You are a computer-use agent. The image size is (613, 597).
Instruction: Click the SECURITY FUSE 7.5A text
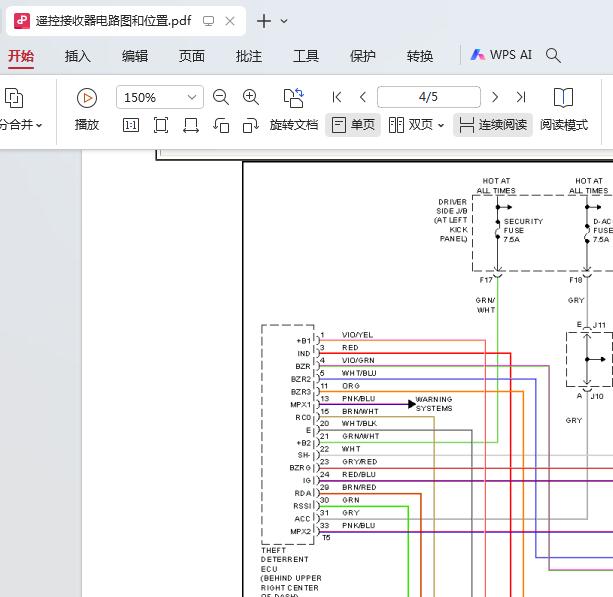click(523, 230)
